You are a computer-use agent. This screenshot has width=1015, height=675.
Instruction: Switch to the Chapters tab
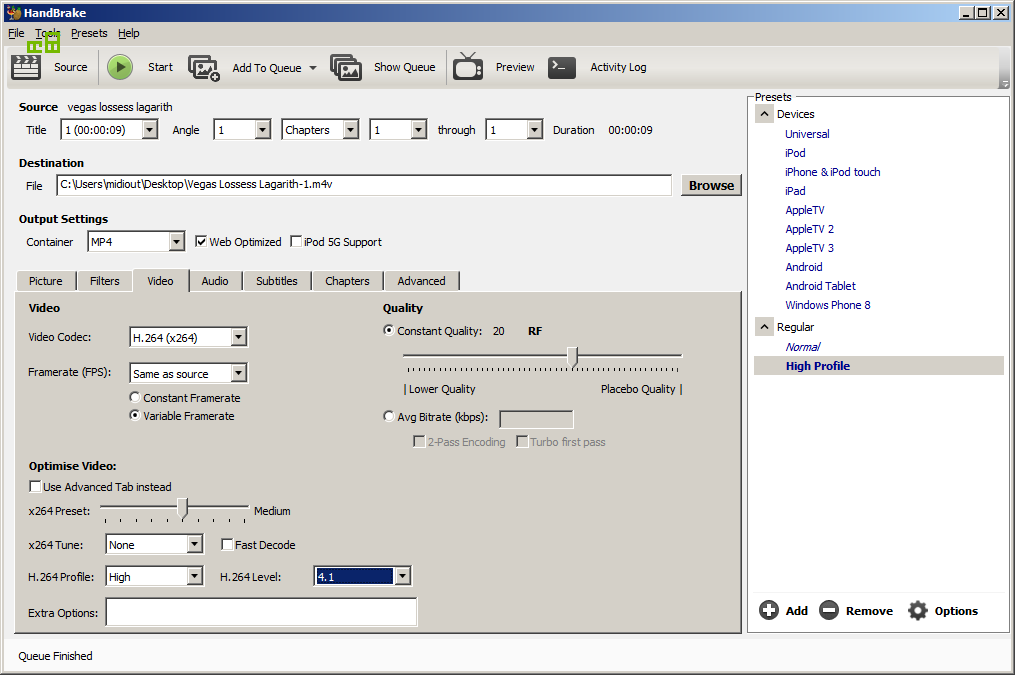click(x=347, y=281)
